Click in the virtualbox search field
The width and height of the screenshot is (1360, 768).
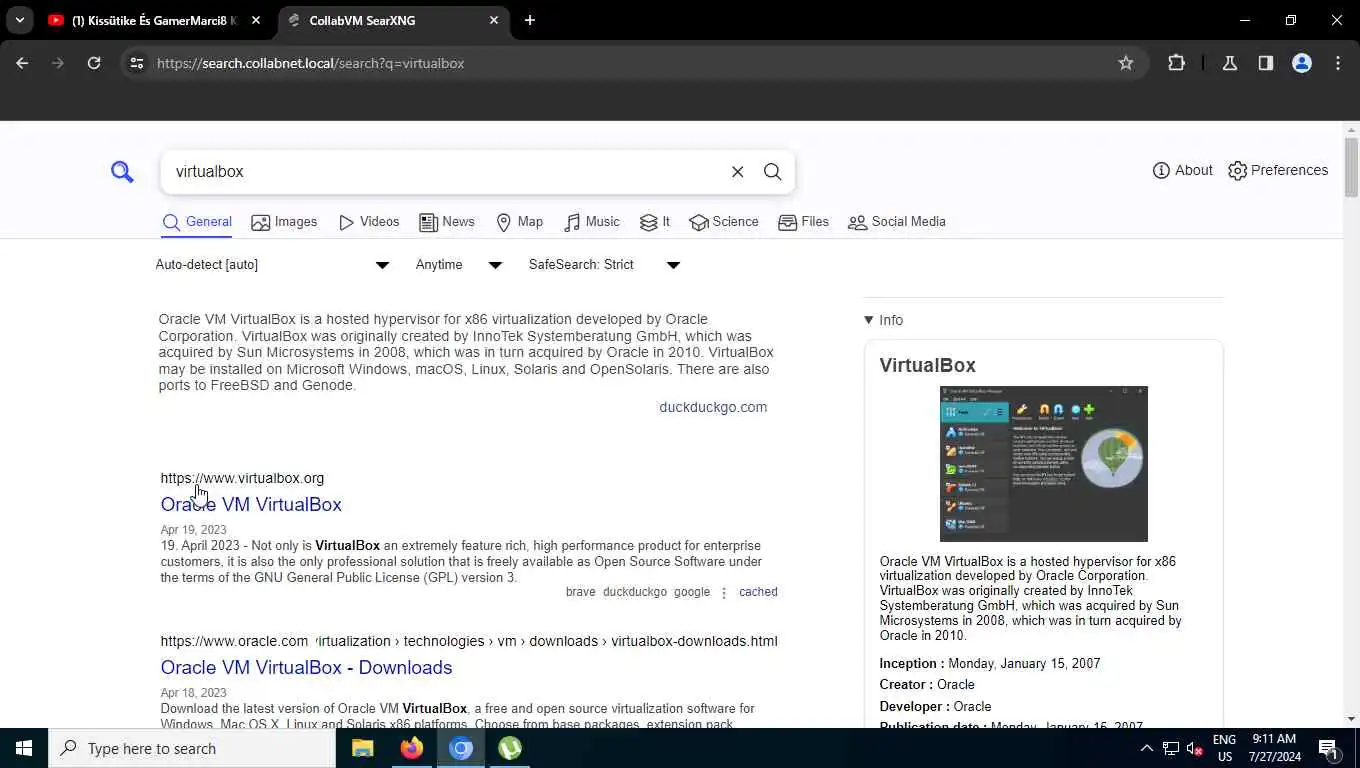pyautogui.click(x=445, y=172)
